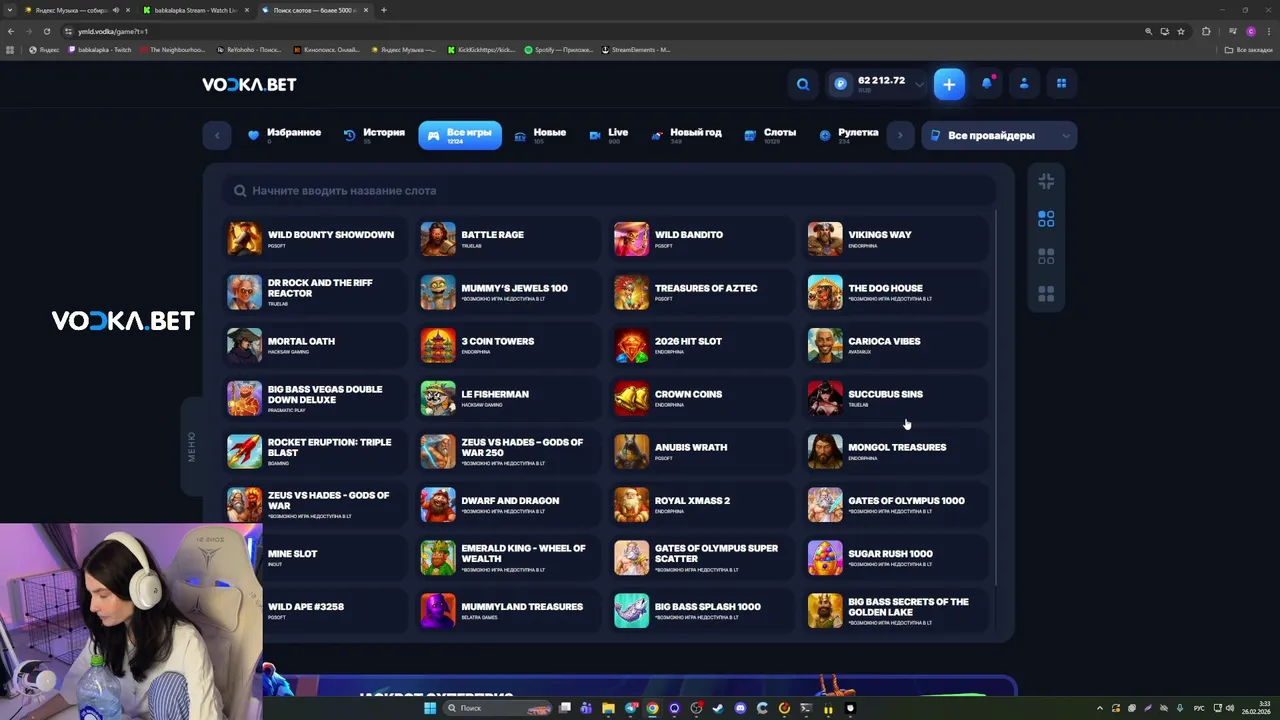Click the blue plus deposit button
Image resolution: width=1280 pixels, height=720 pixels.
[x=949, y=84]
